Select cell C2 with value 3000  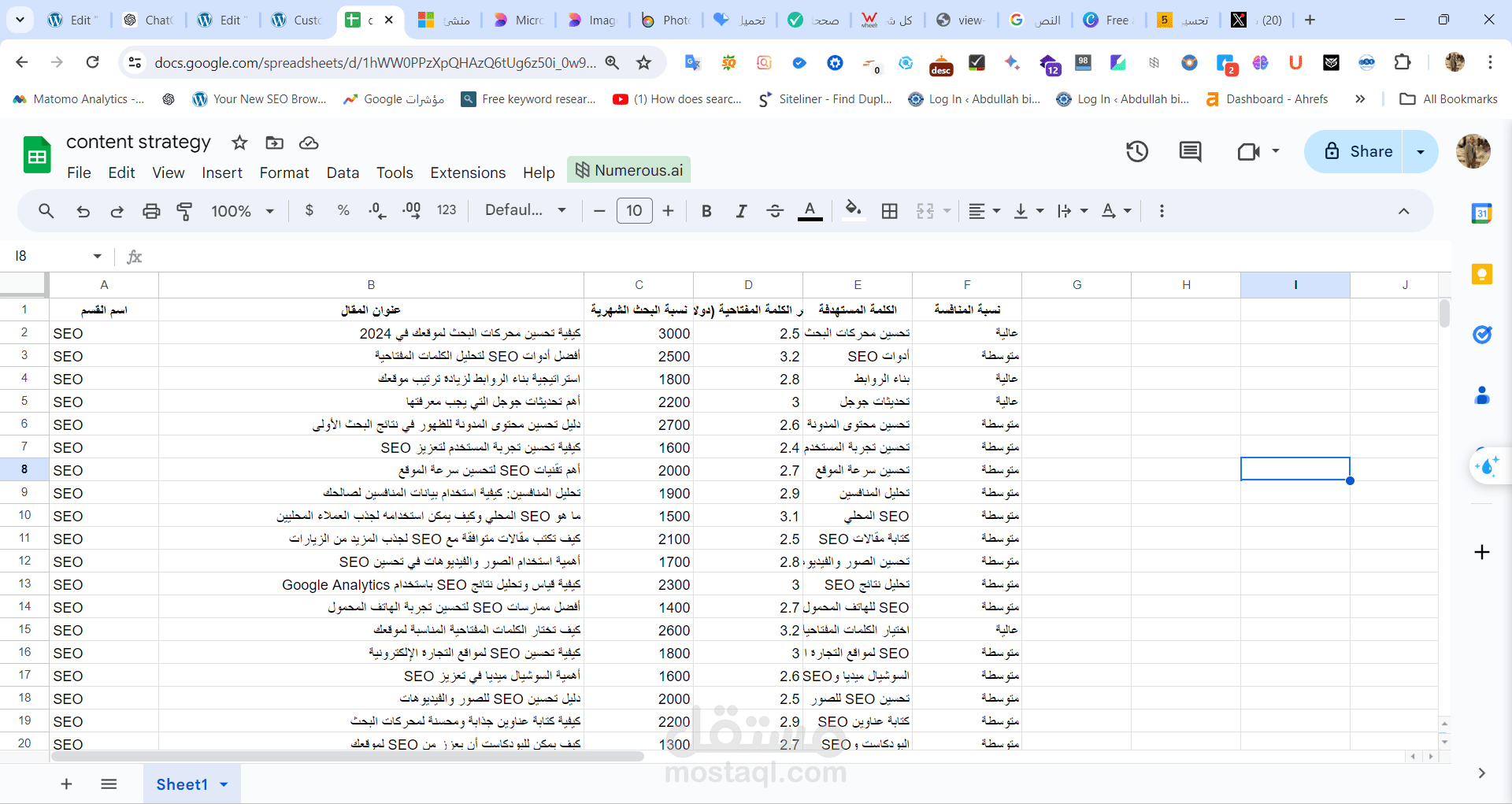coord(639,333)
